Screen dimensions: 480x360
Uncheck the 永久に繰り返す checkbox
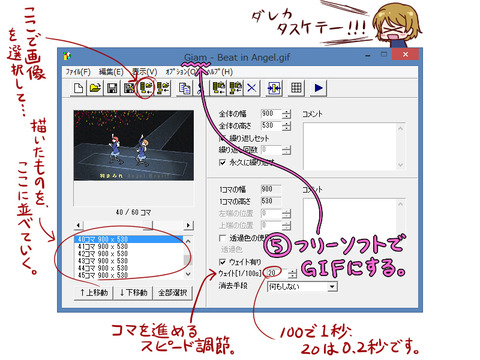pyautogui.click(x=222, y=163)
